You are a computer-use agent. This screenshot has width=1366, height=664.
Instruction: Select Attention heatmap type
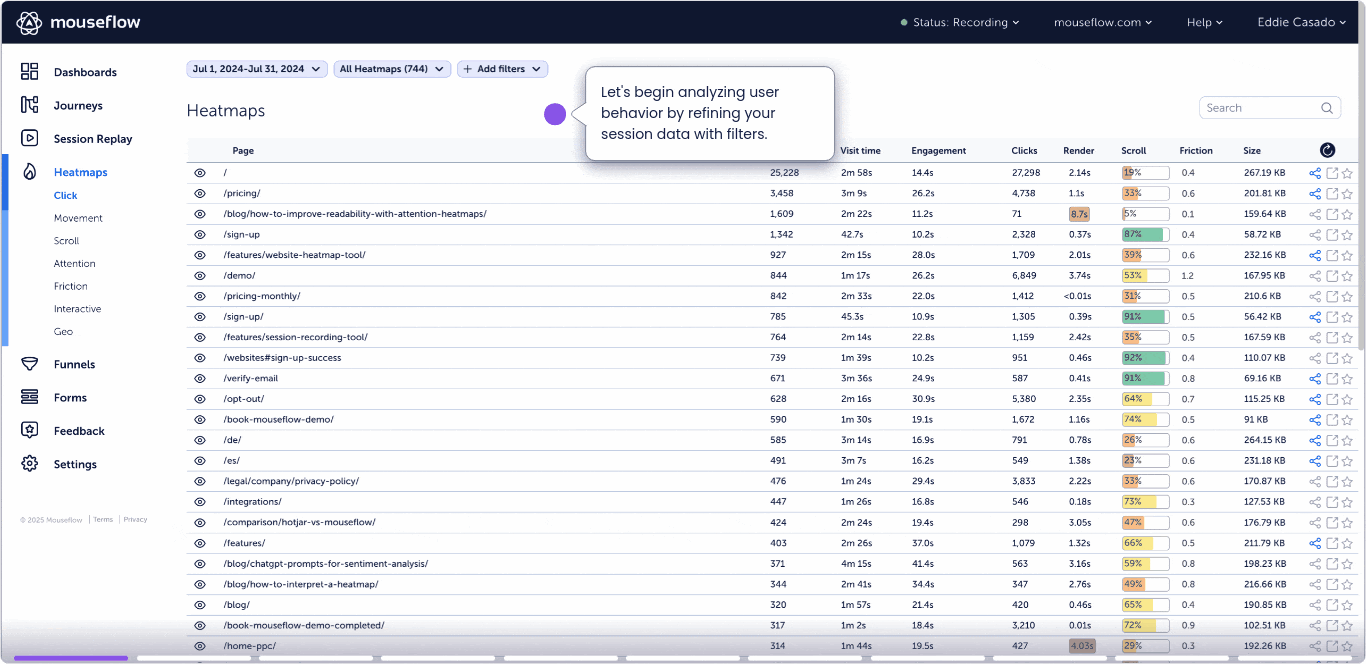tap(75, 264)
